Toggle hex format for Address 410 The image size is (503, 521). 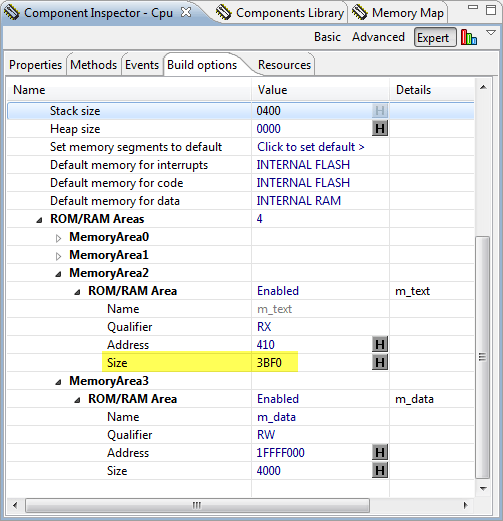click(x=380, y=345)
